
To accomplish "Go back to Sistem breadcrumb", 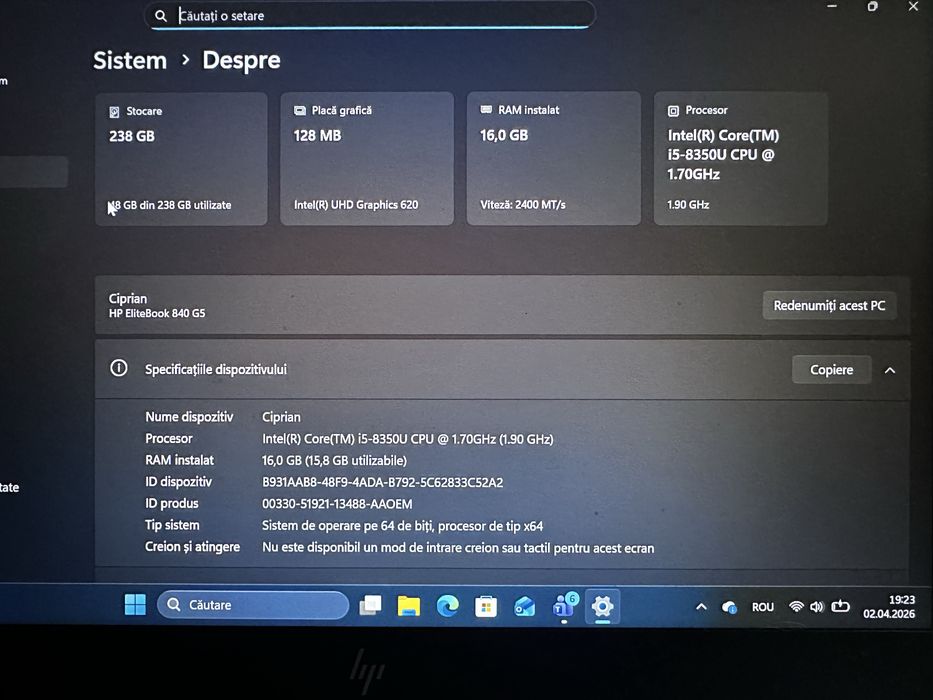I will tap(130, 61).
